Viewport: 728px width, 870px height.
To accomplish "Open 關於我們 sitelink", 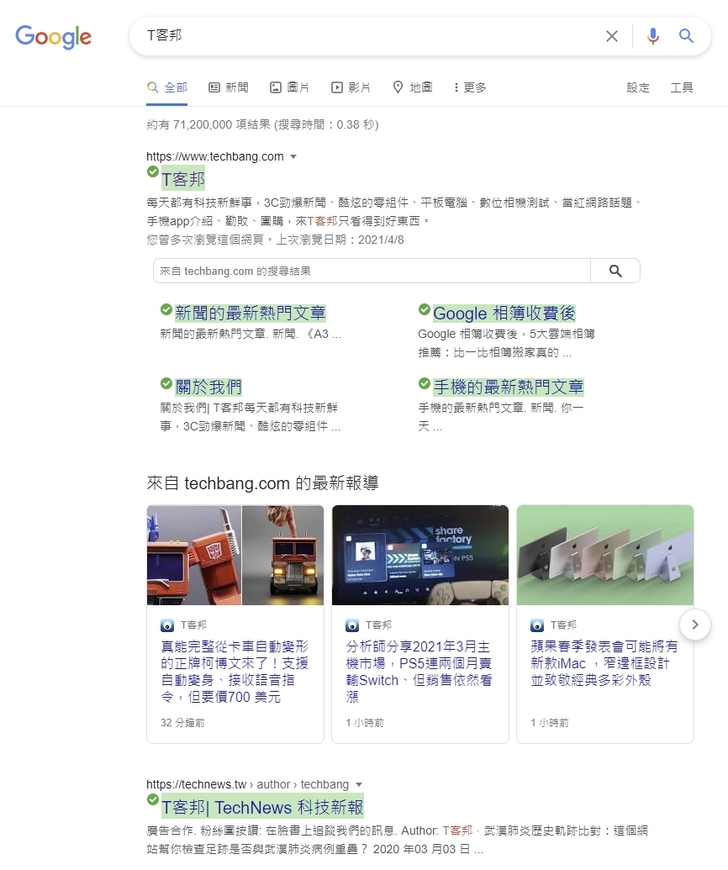I will (x=208, y=387).
